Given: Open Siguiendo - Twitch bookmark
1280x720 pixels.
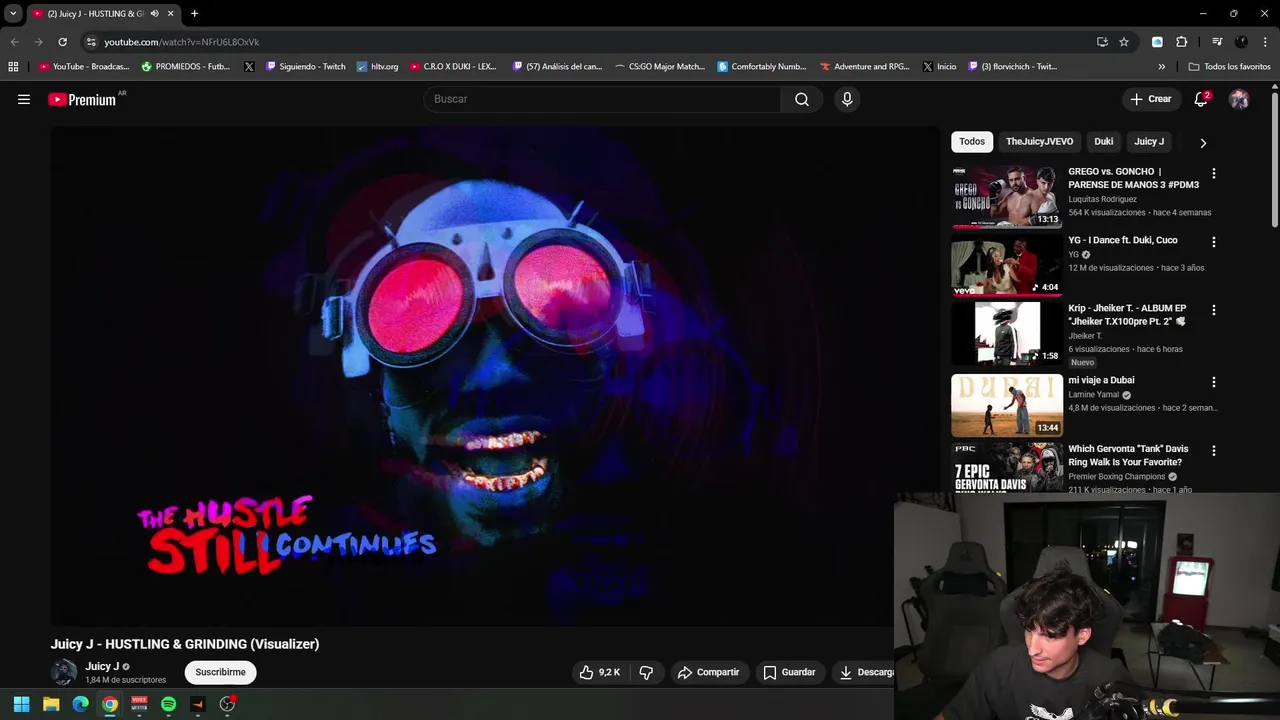Looking at the screenshot, I should [305, 67].
